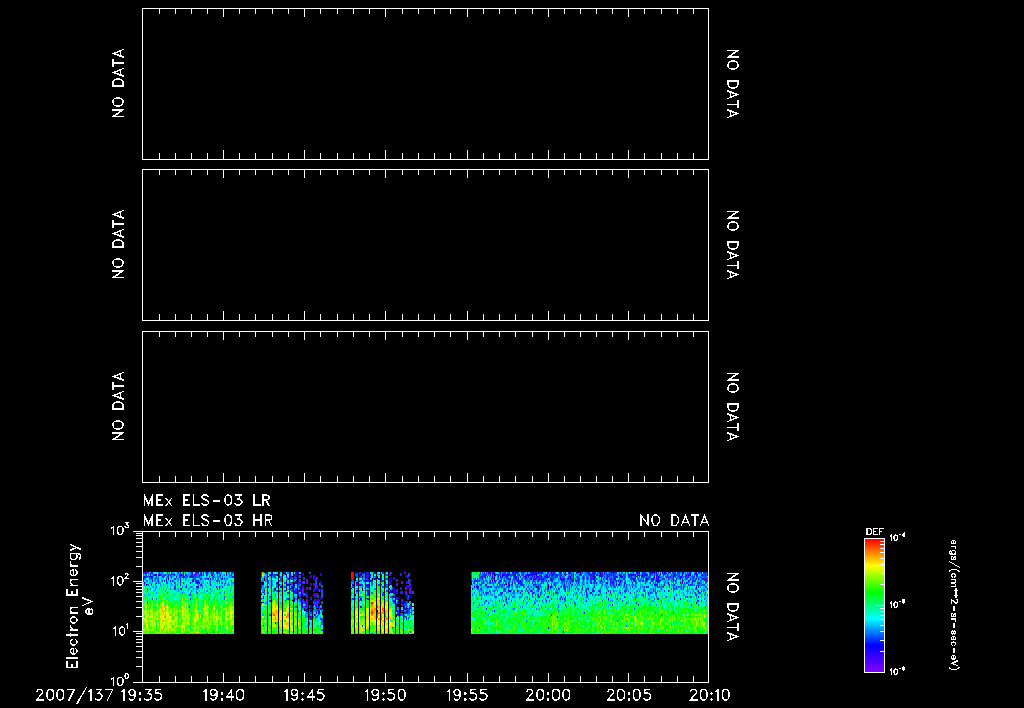Click NO DATA label left of second panel
Screen dimensions: 1024x708
118,245
